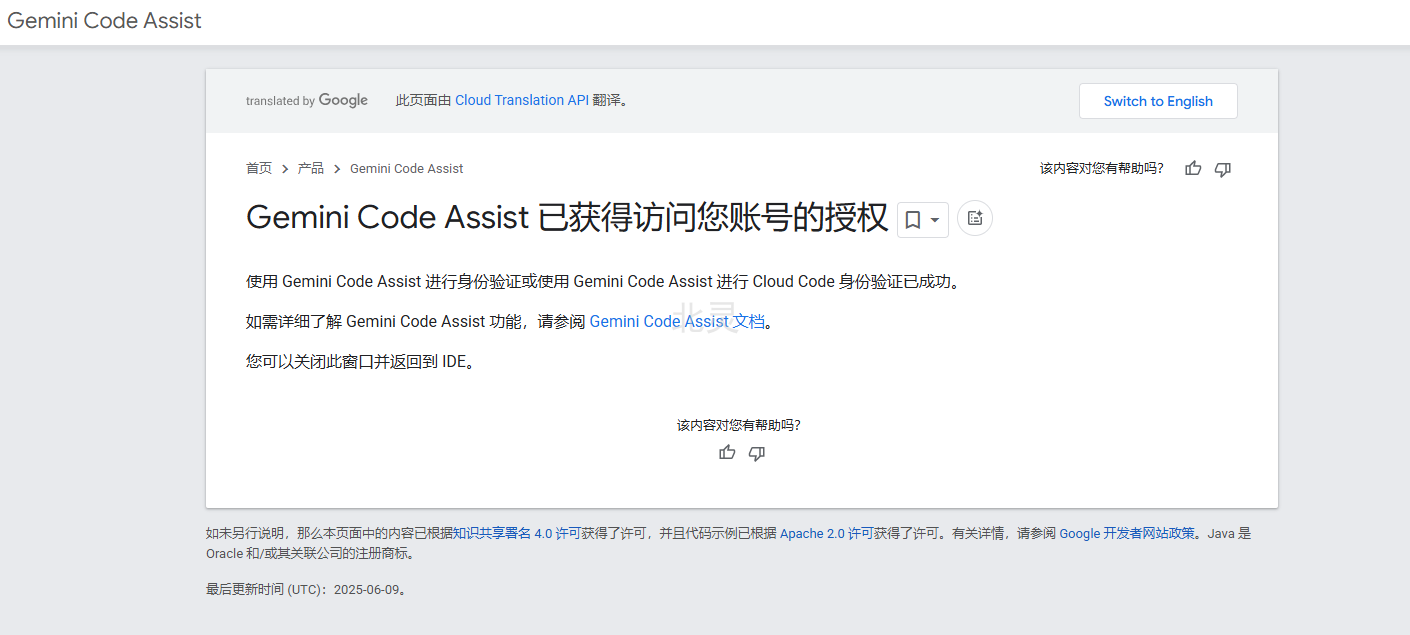Click 该内容对您有帮助吗 text below article
Image resolution: width=1410 pixels, height=635 pixels.
click(739, 425)
